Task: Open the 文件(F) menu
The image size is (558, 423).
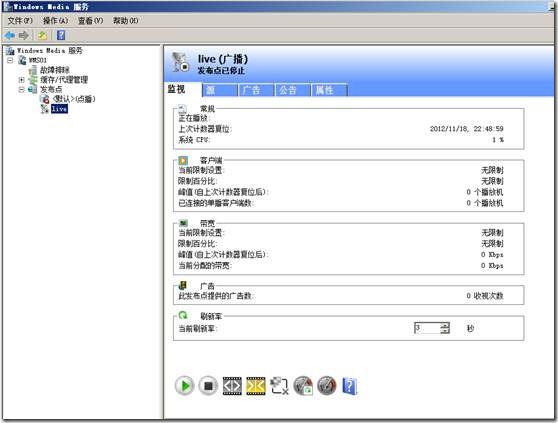Action: (x=20, y=21)
